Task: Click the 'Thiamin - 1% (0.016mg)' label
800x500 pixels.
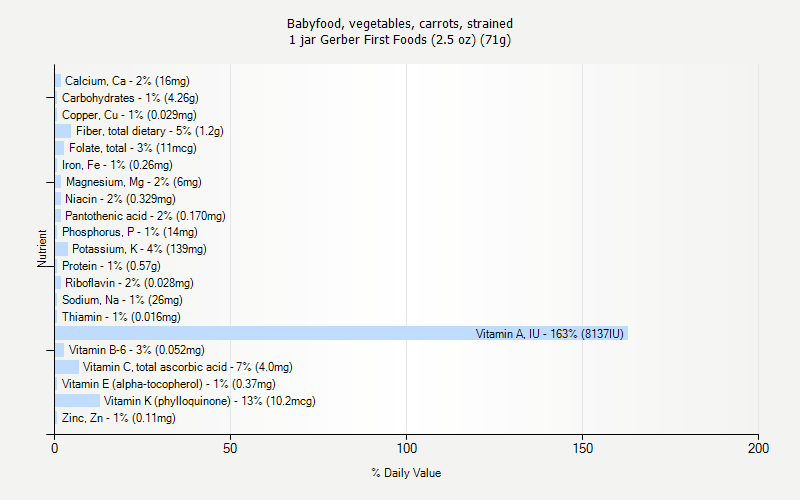Action: (121, 317)
